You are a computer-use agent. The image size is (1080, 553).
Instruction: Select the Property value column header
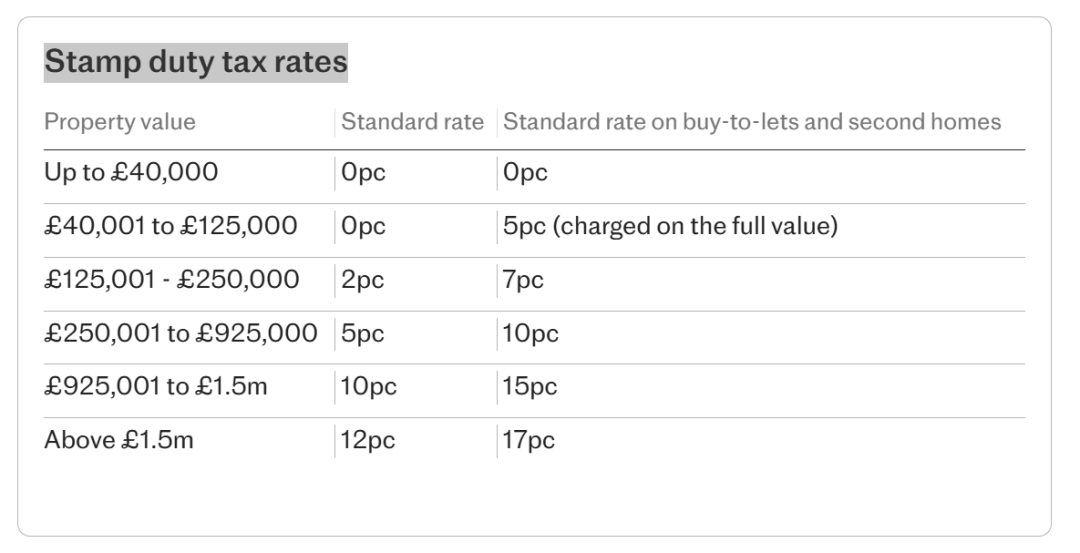120,122
